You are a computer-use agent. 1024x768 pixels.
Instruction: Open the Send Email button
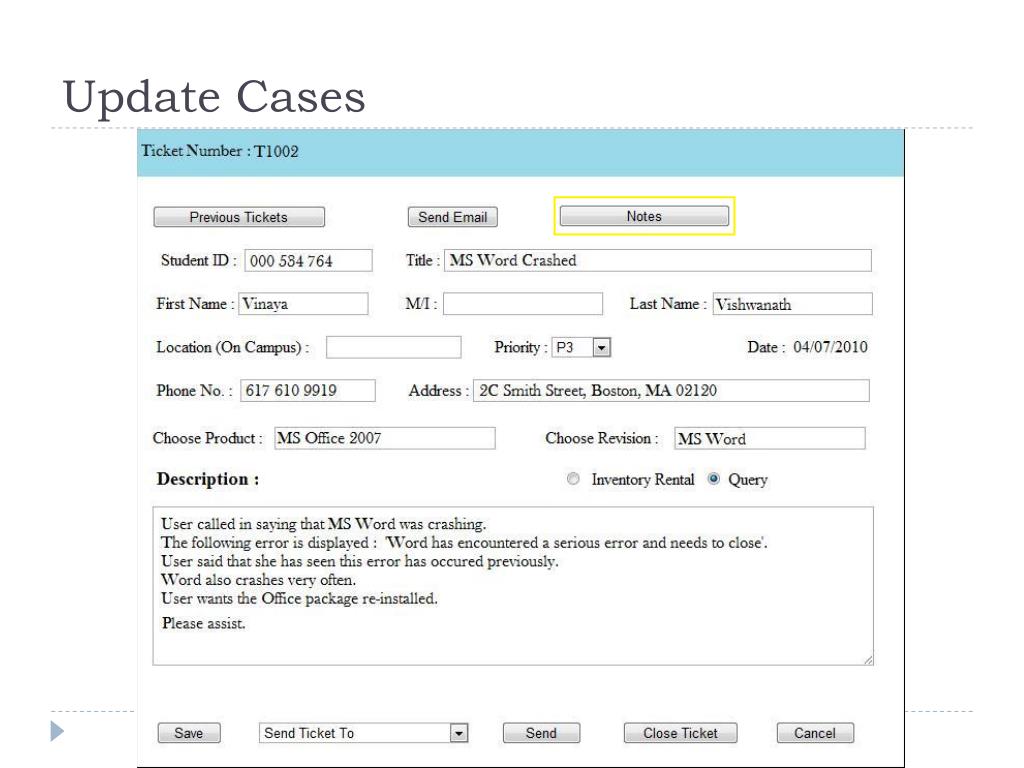453,217
